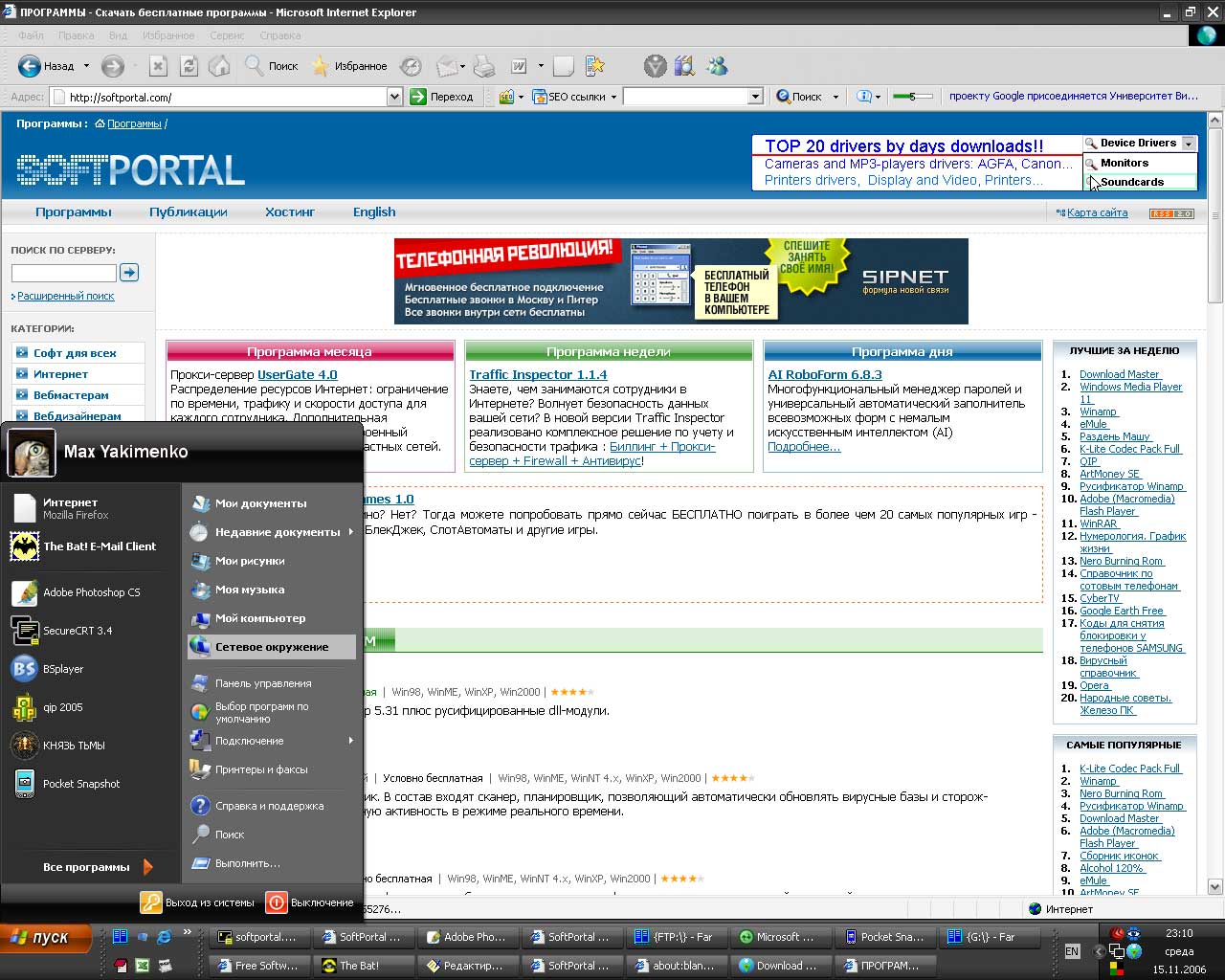This screenshot has width=1225, height=980.
Task: Click the SIPNET telephone banner
Action: [681, 281]
